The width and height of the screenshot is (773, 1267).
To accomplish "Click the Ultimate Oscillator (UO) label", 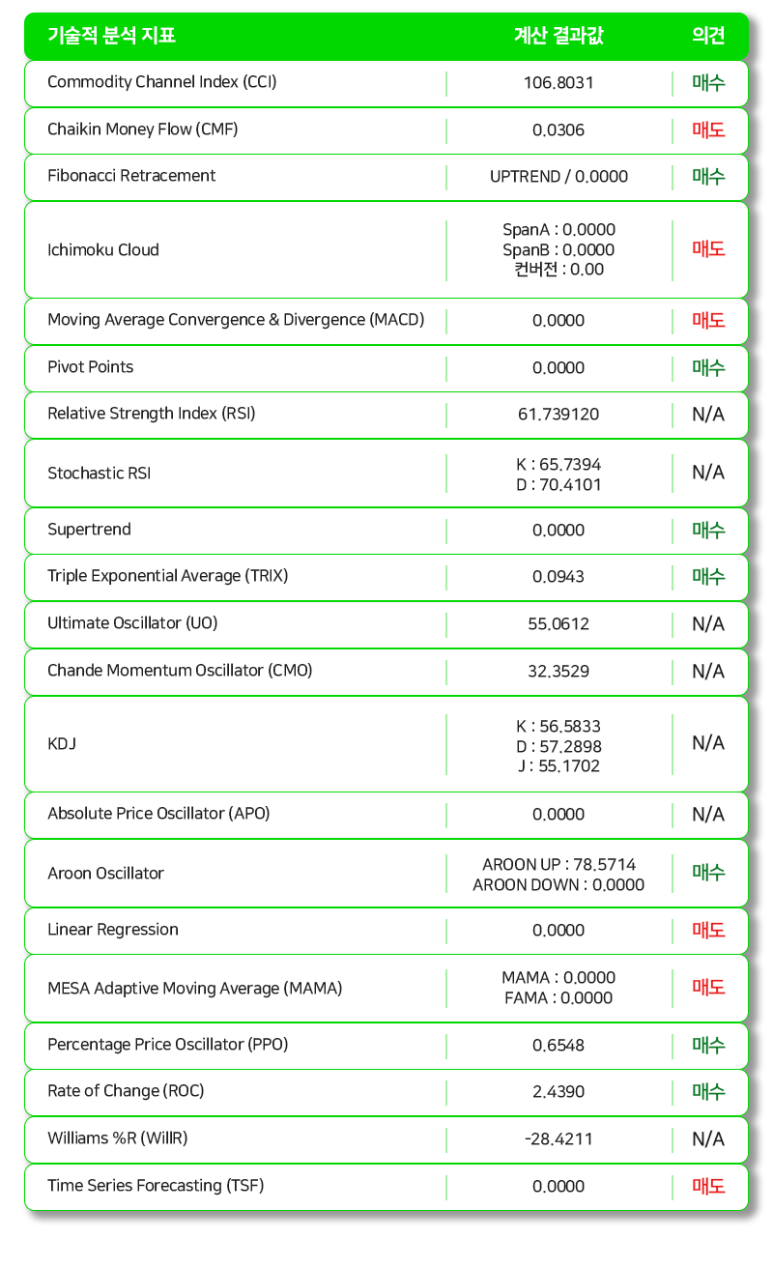I will click(x=132, y=623).
